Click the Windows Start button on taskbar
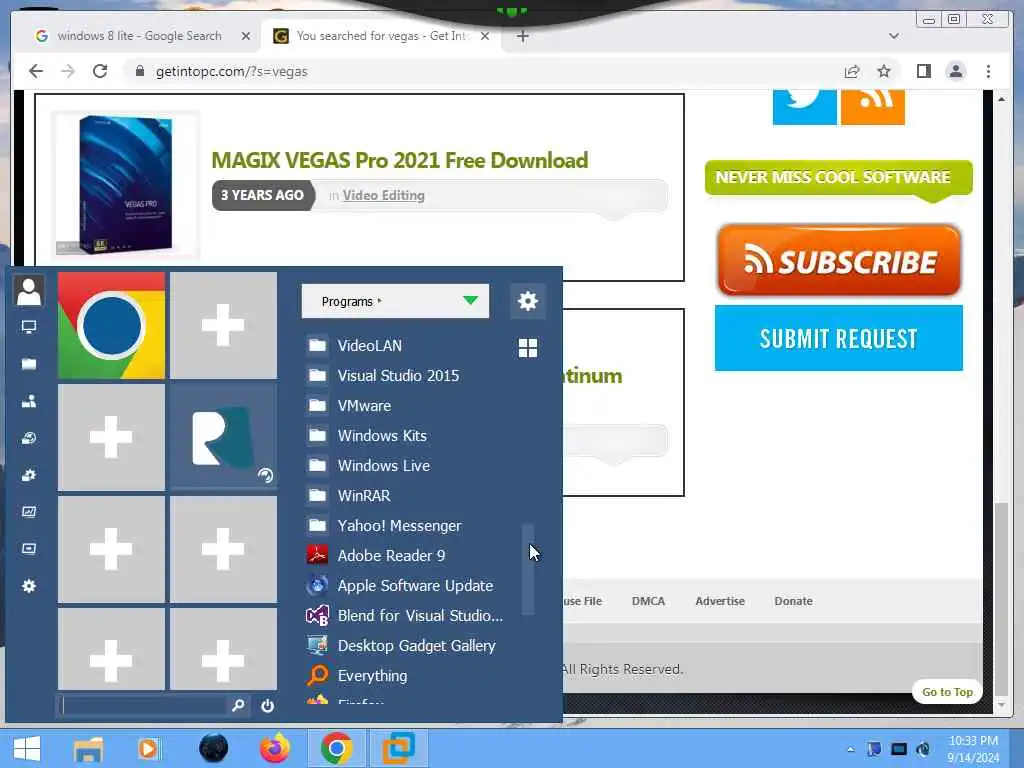Viewport: 1024px width, 768px height. (27, 748)
